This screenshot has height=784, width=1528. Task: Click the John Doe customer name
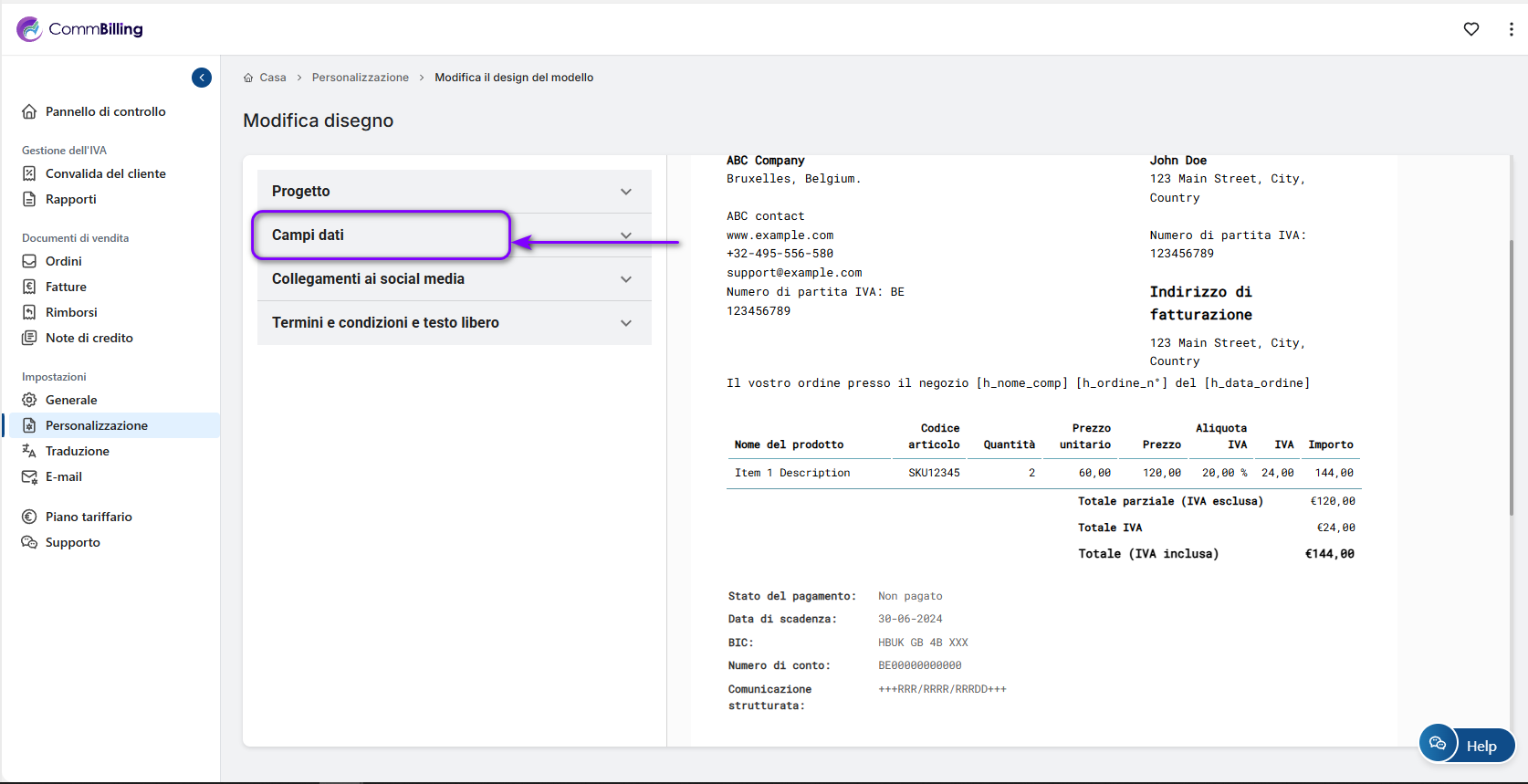pos(1178,161)
